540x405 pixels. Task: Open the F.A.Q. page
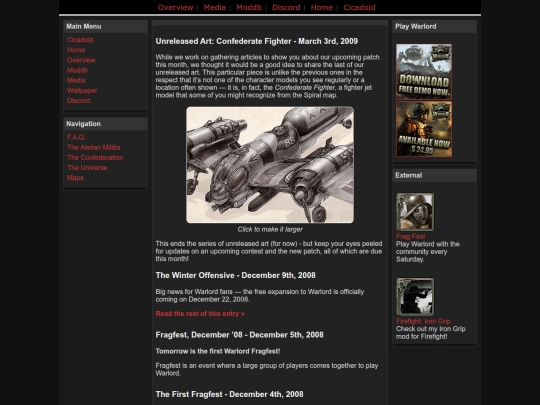coord(76,137)
